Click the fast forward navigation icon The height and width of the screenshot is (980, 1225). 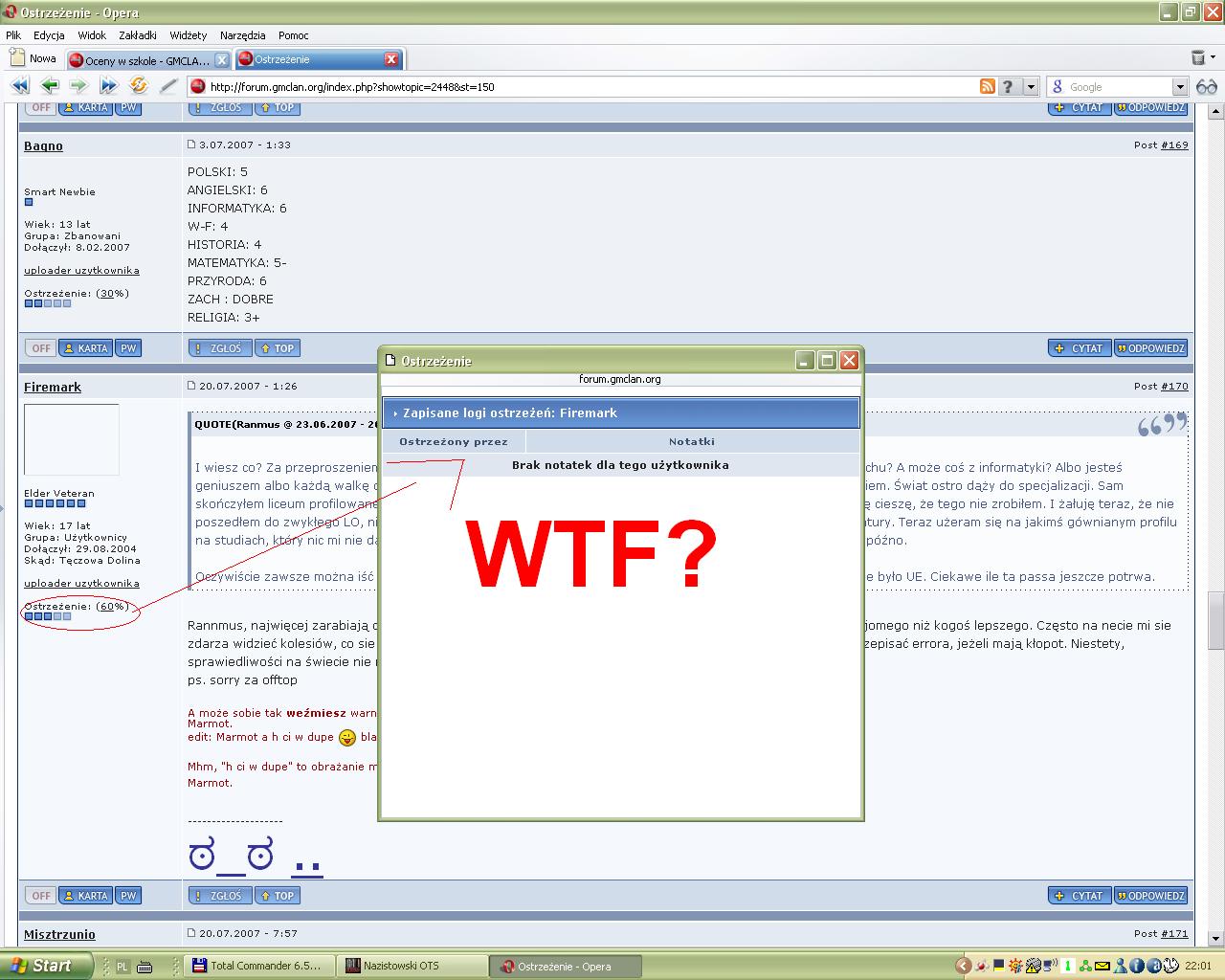coord(108,86)
